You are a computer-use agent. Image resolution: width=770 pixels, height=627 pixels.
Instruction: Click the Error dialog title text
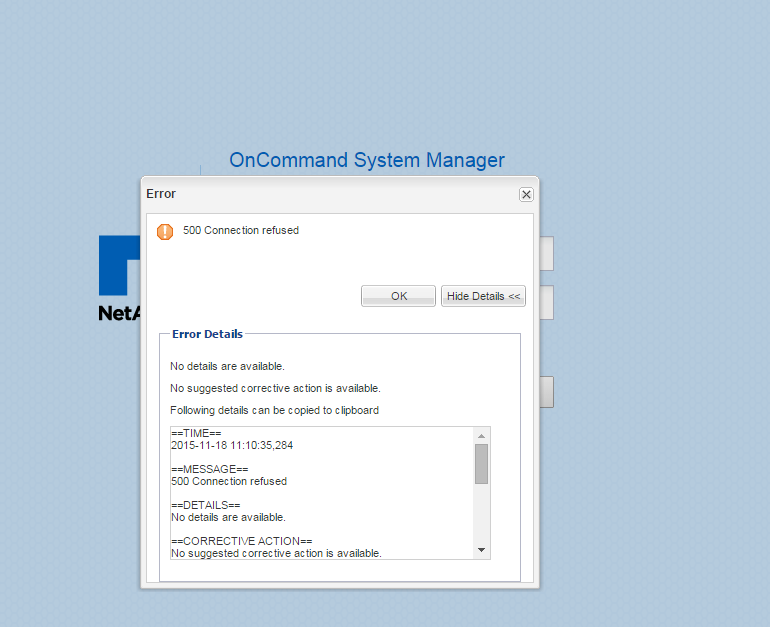click(161, 194)
